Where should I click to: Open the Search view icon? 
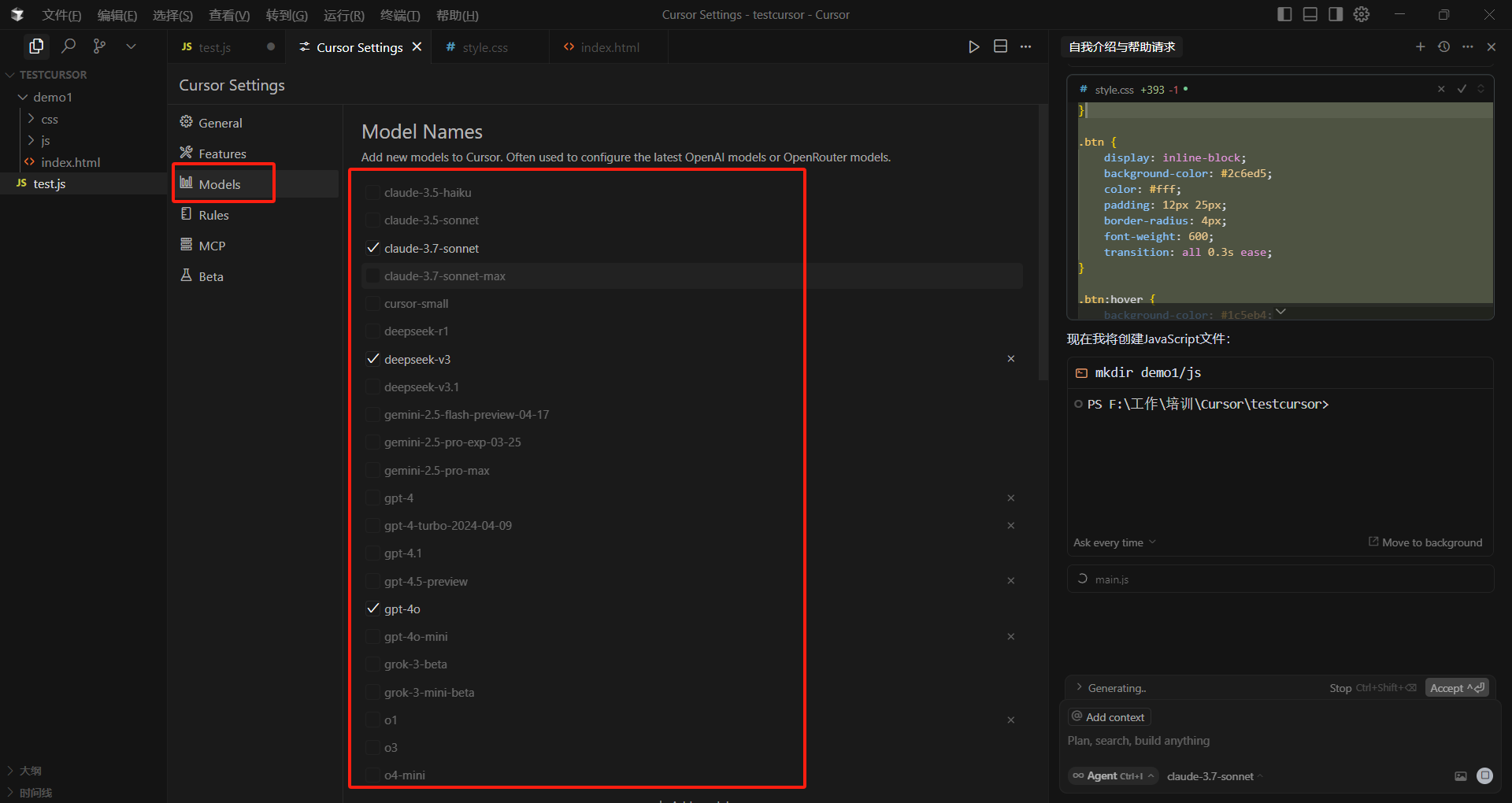69,46
